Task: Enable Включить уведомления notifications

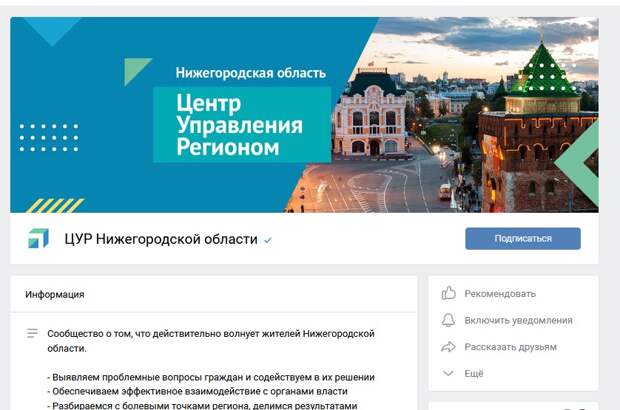Action: click(518, 320)
